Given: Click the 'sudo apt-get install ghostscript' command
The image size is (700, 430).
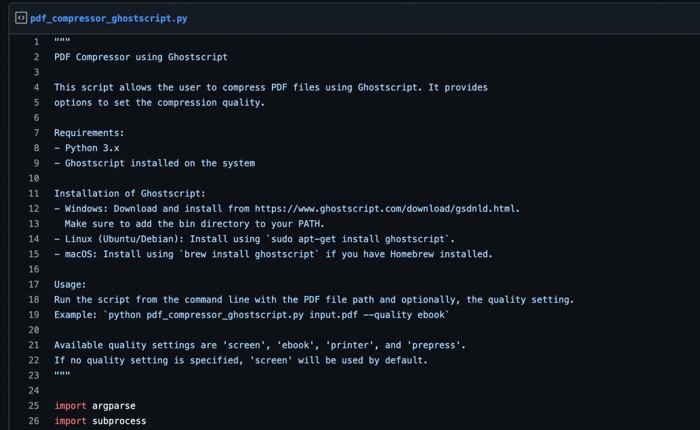Looking at the screenshot, I should click(358, 239).
